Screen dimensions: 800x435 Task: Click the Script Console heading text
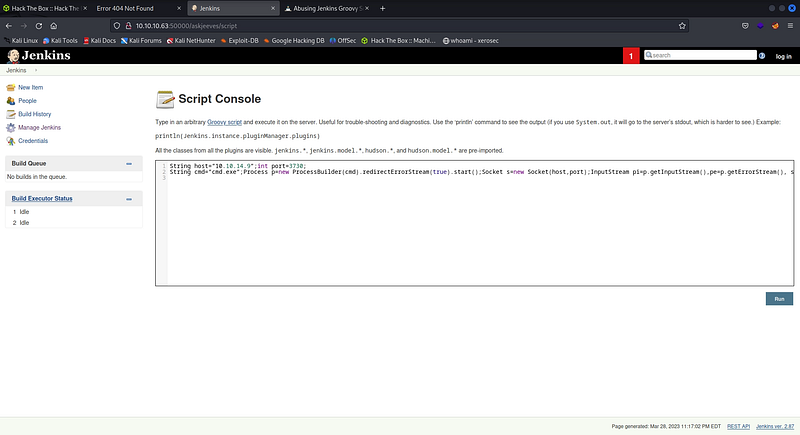pyautogui.click(x=219, y=99)
